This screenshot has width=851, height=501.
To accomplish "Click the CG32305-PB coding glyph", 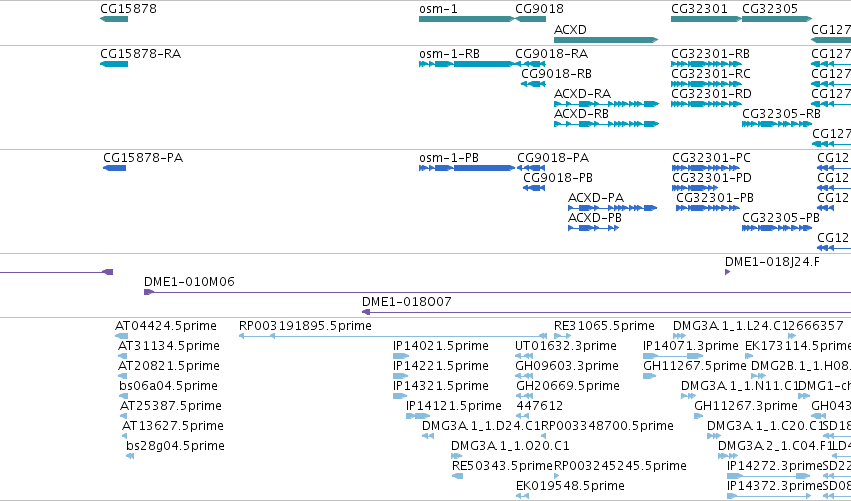I will click(x=777, y=228).
